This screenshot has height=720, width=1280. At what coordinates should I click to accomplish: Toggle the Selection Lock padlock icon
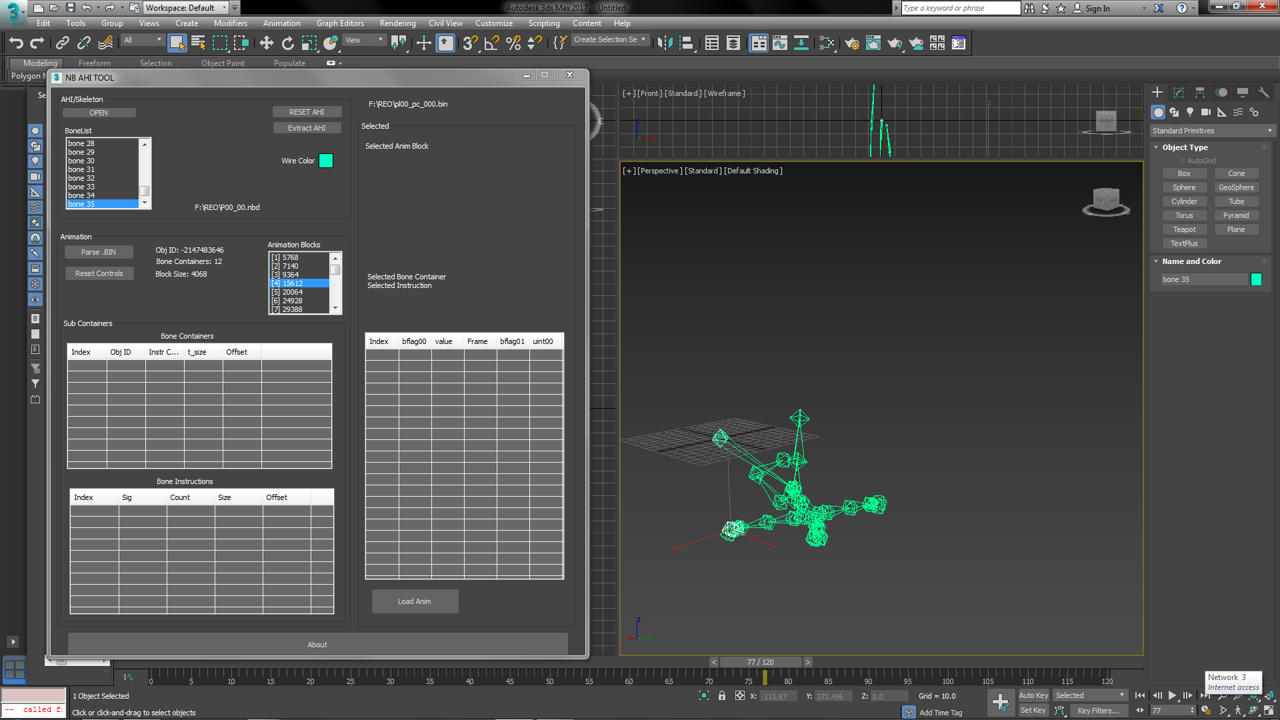tap(722, 696)
